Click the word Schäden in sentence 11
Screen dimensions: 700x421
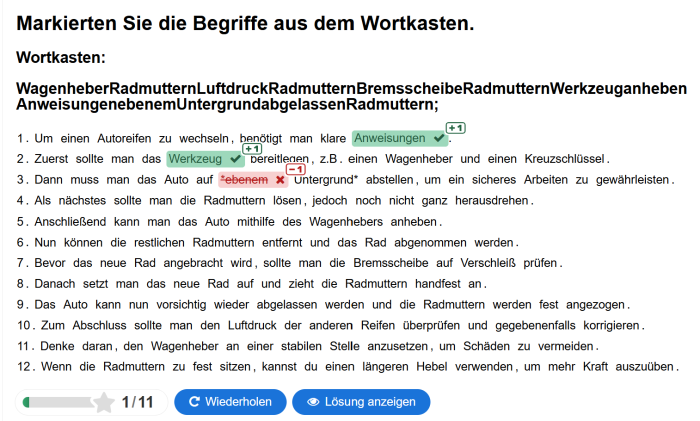tap(486, 346)
